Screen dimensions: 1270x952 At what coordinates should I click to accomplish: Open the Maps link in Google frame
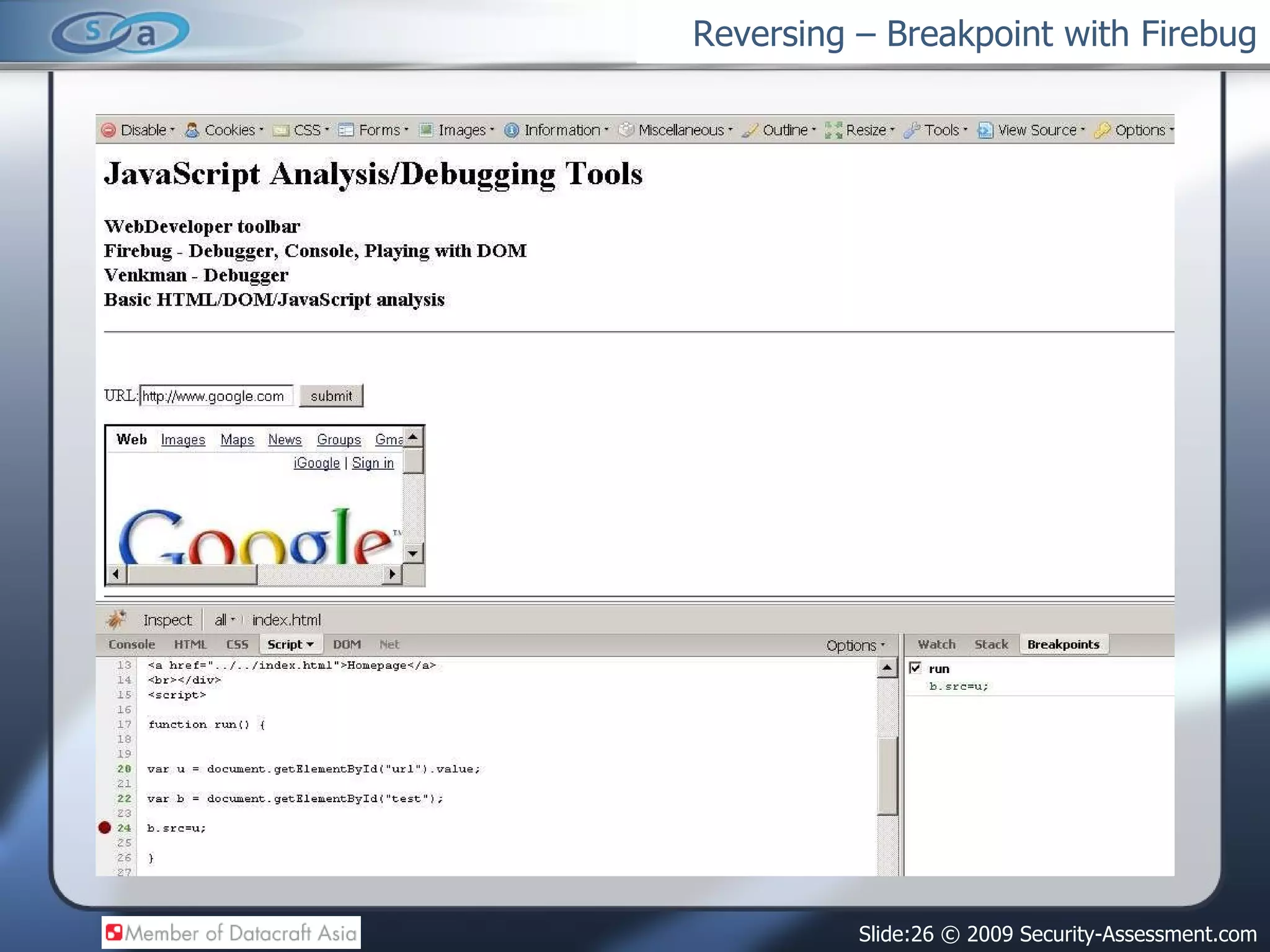[237, 439]
